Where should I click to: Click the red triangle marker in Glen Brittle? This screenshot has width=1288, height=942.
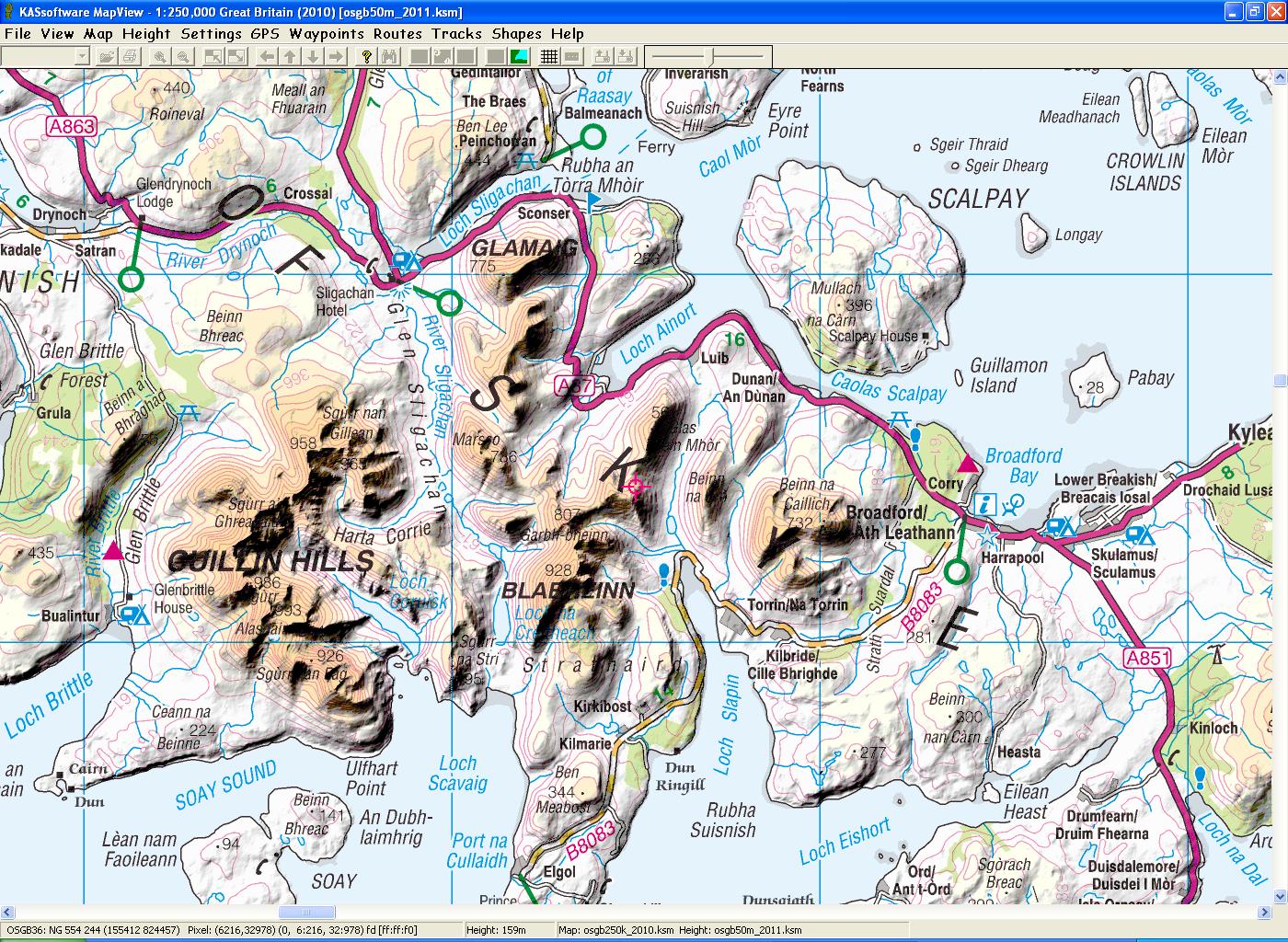coord(113,550)
